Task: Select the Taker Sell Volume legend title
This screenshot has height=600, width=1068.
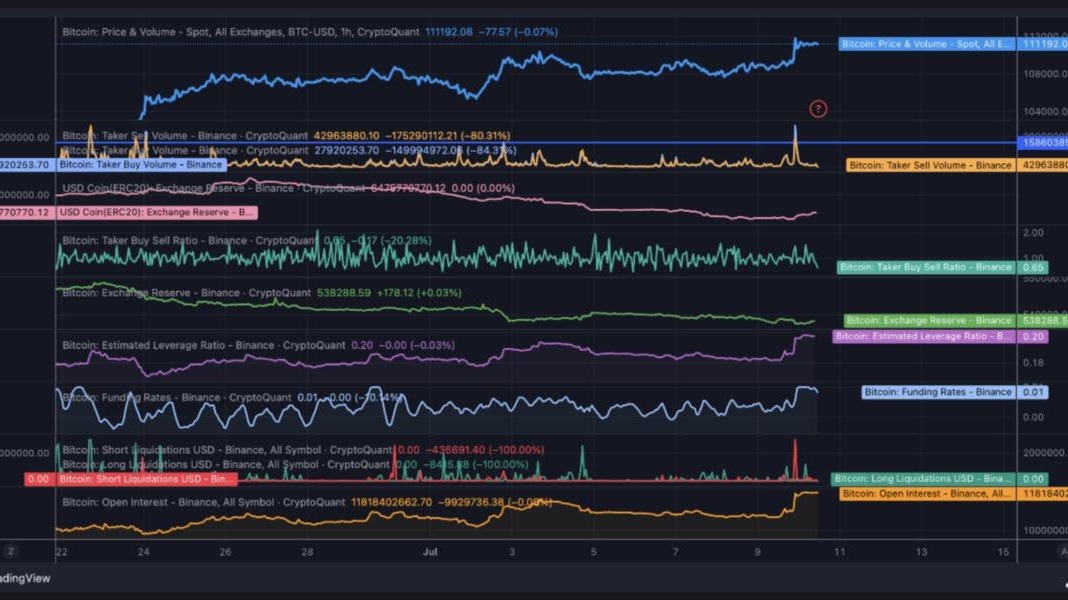Action: (185, 136)
